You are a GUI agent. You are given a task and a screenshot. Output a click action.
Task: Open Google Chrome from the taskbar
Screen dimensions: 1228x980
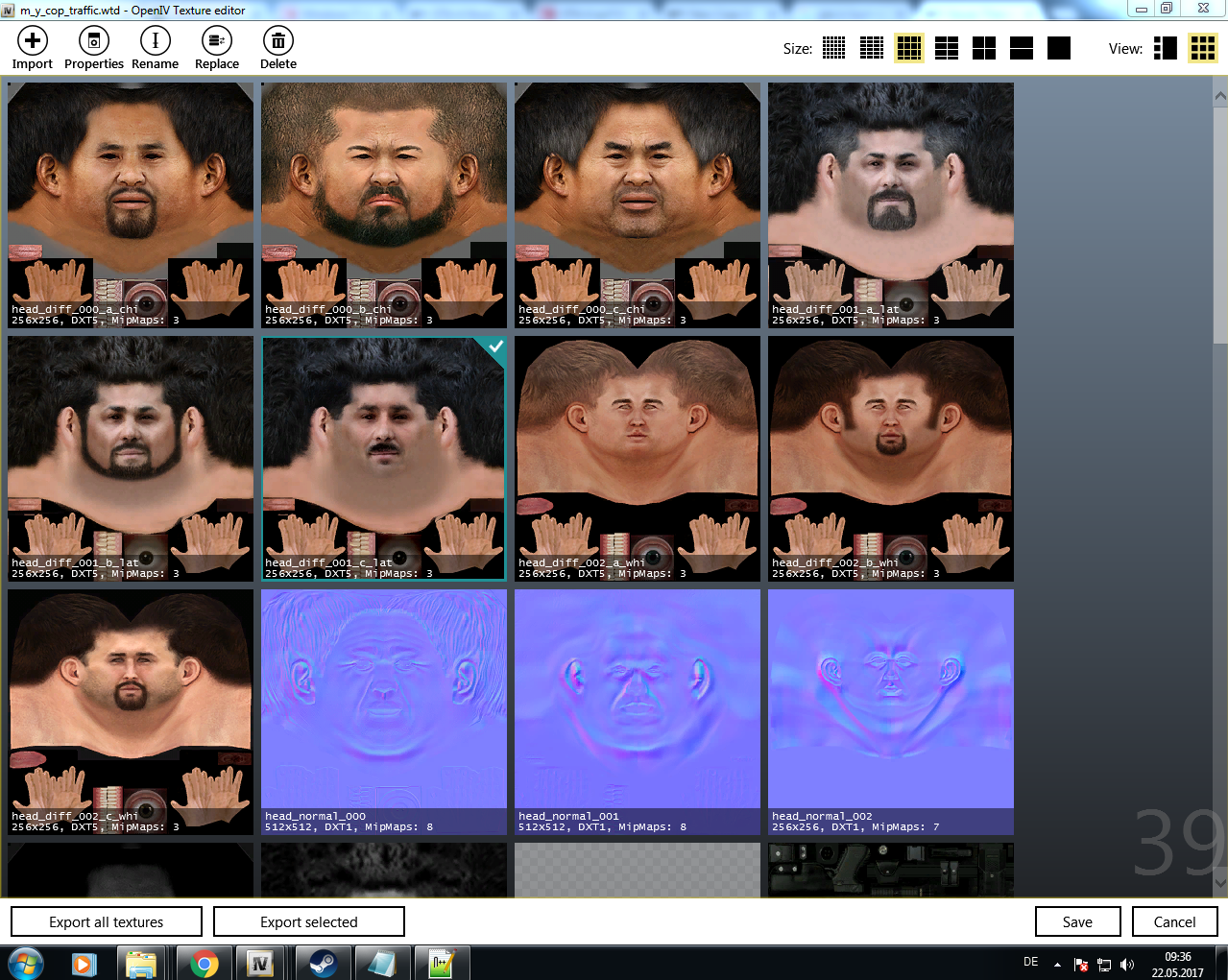click(203, 963)
